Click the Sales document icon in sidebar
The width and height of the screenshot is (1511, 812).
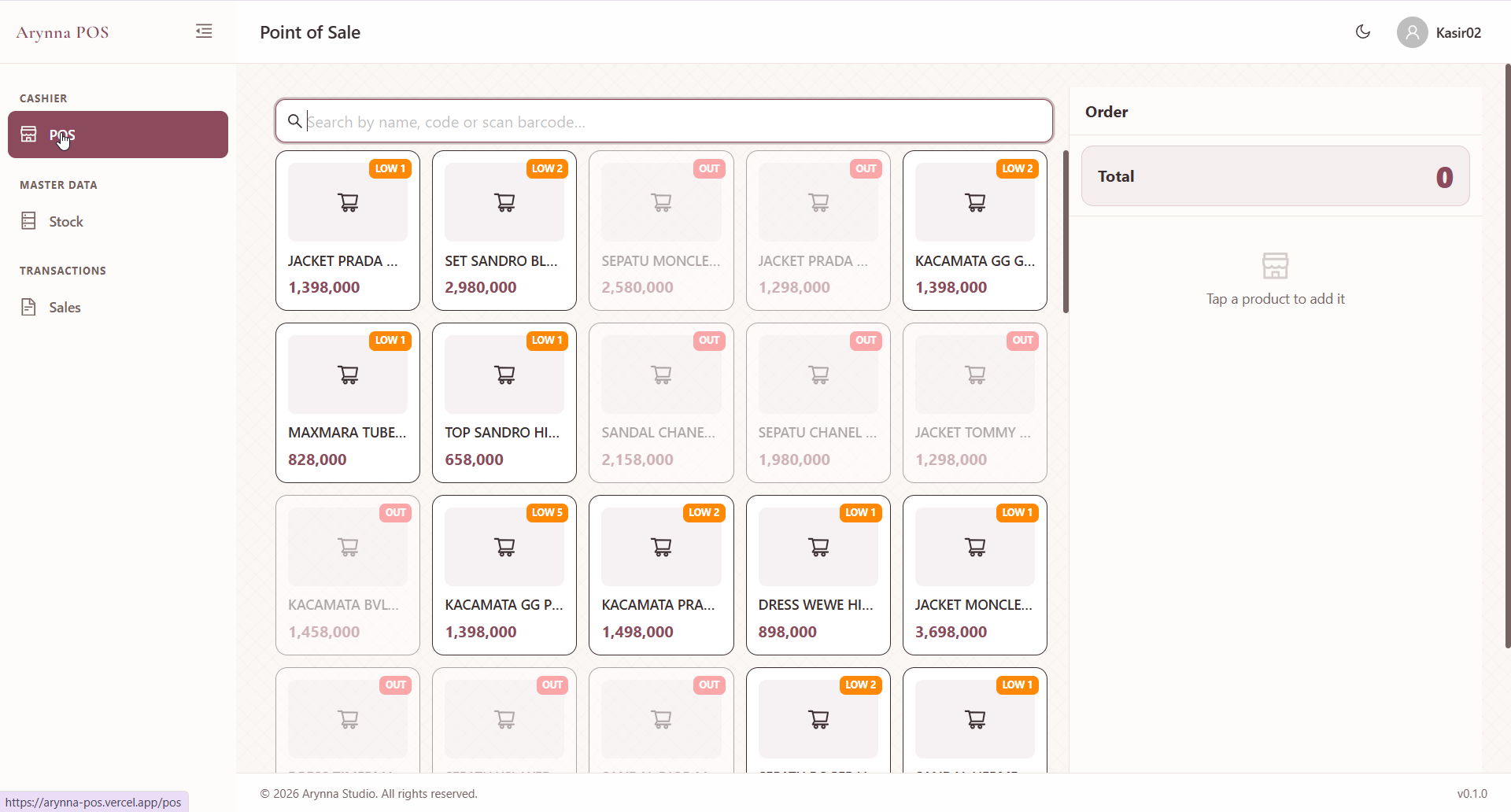point(28,307)
